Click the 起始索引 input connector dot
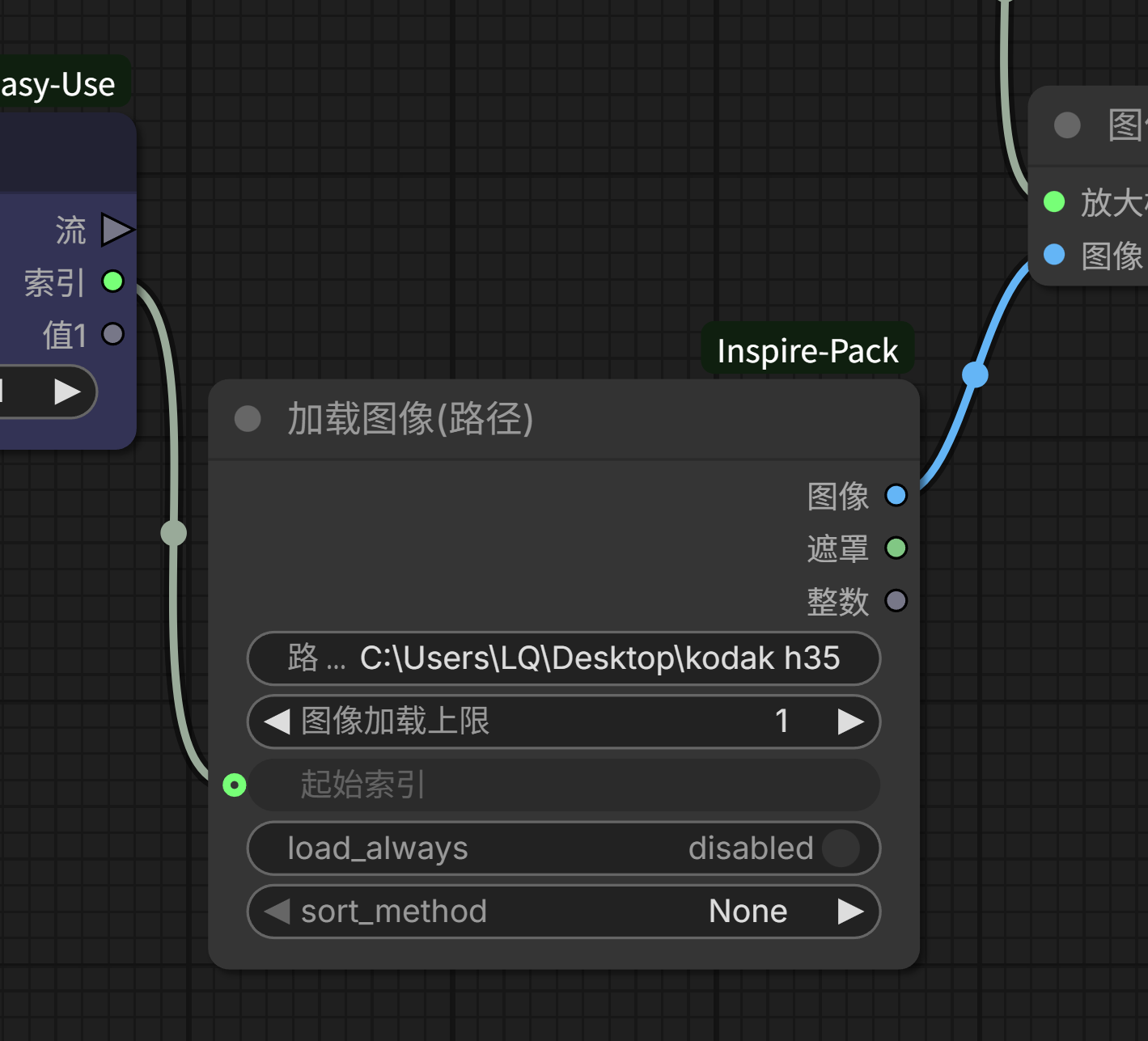This screenshot has width=1148, height=1041. pos(235,785)
